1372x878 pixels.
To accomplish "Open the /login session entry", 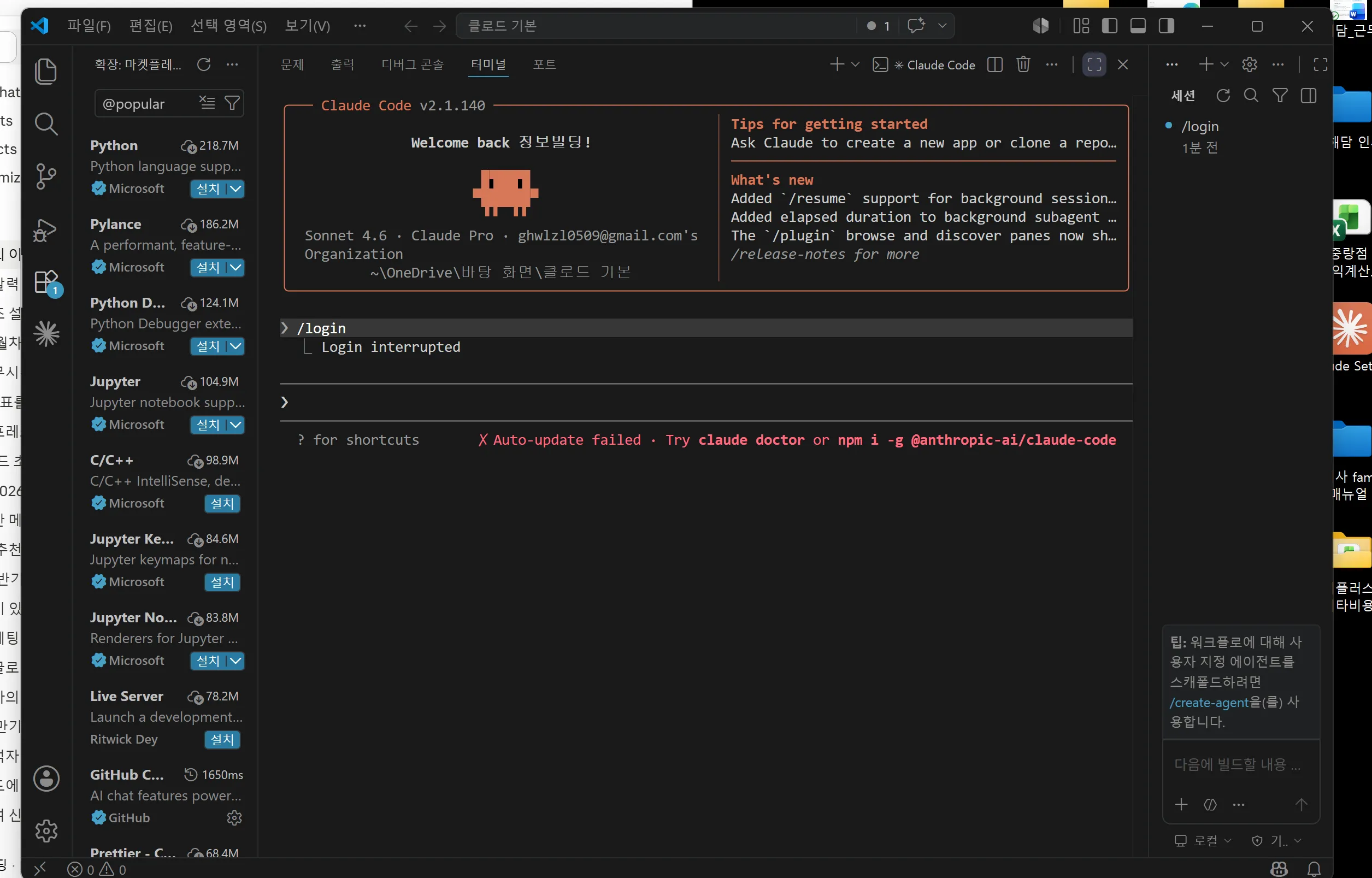I will point(1240,136).
